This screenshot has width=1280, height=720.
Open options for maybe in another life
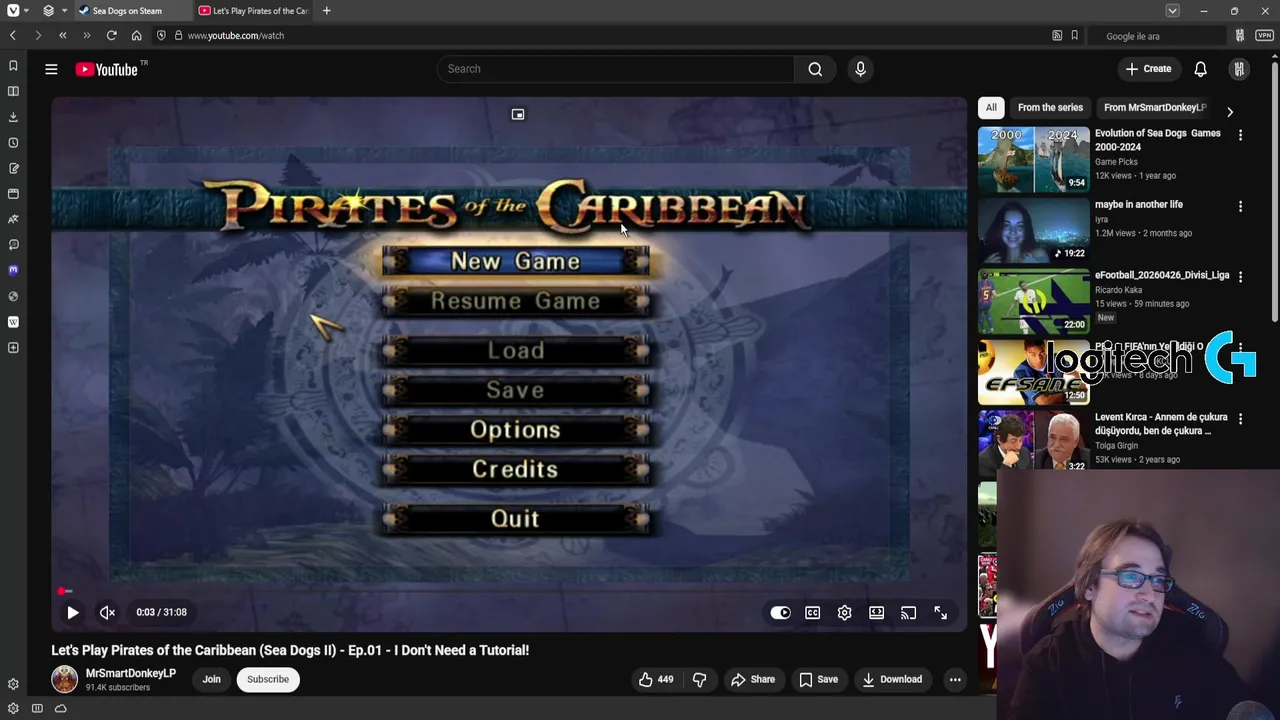1240,206
